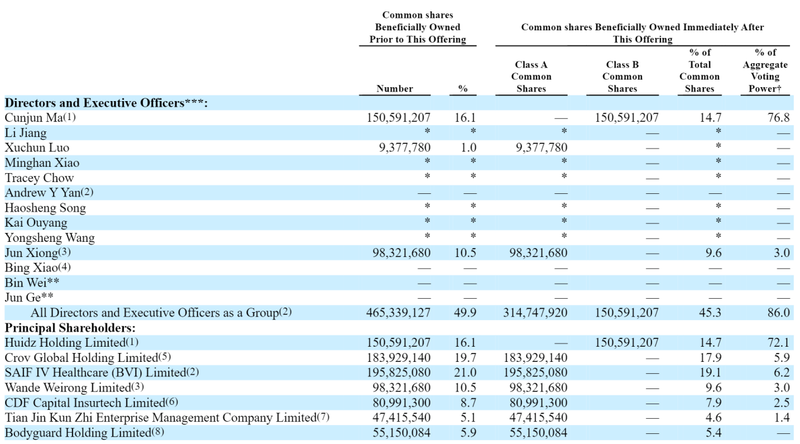Select the 6.2 voting power for SAIF IV

(x=782, y=373)
